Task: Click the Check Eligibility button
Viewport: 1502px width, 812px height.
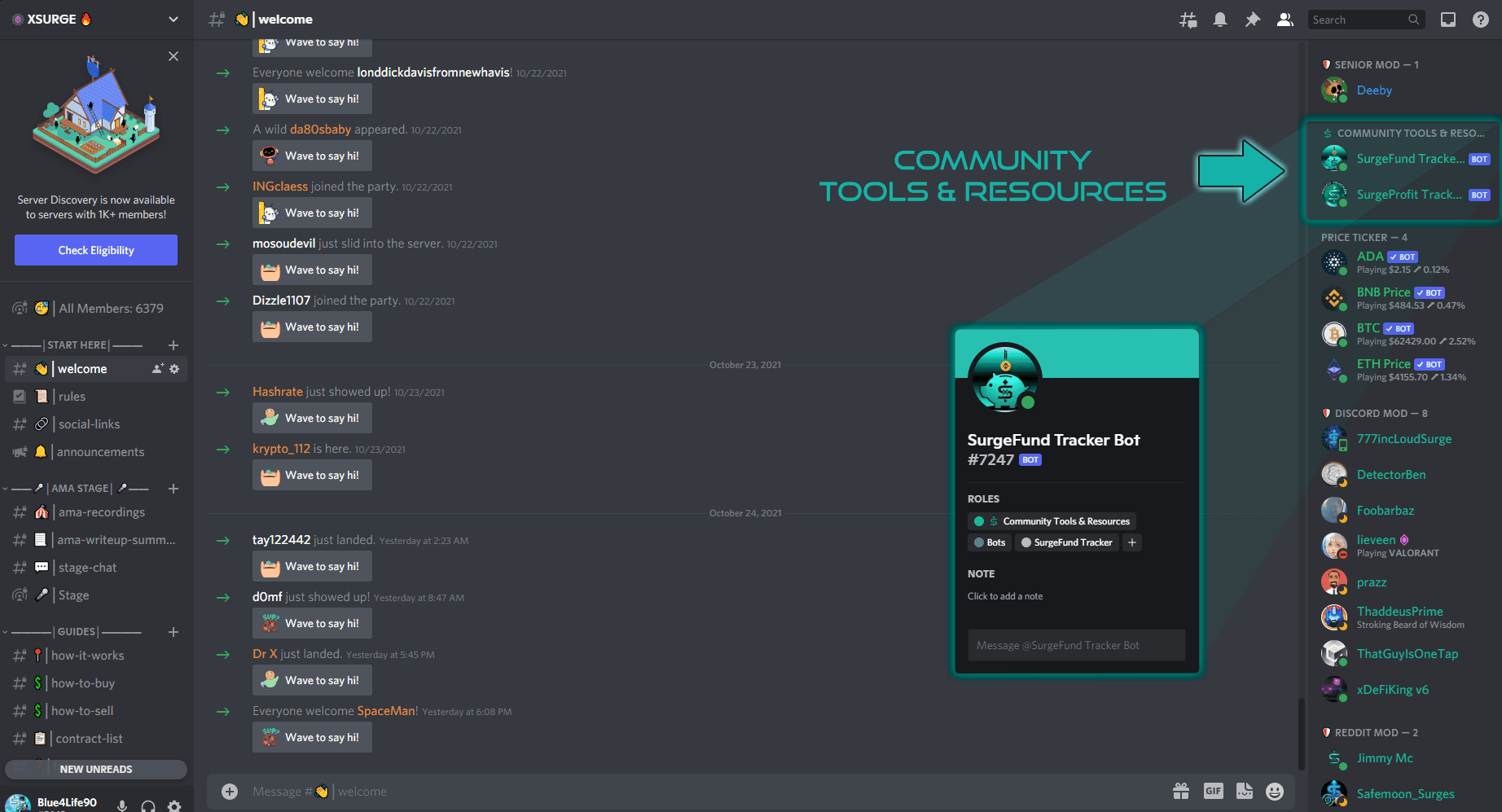Action: (96, 250)
